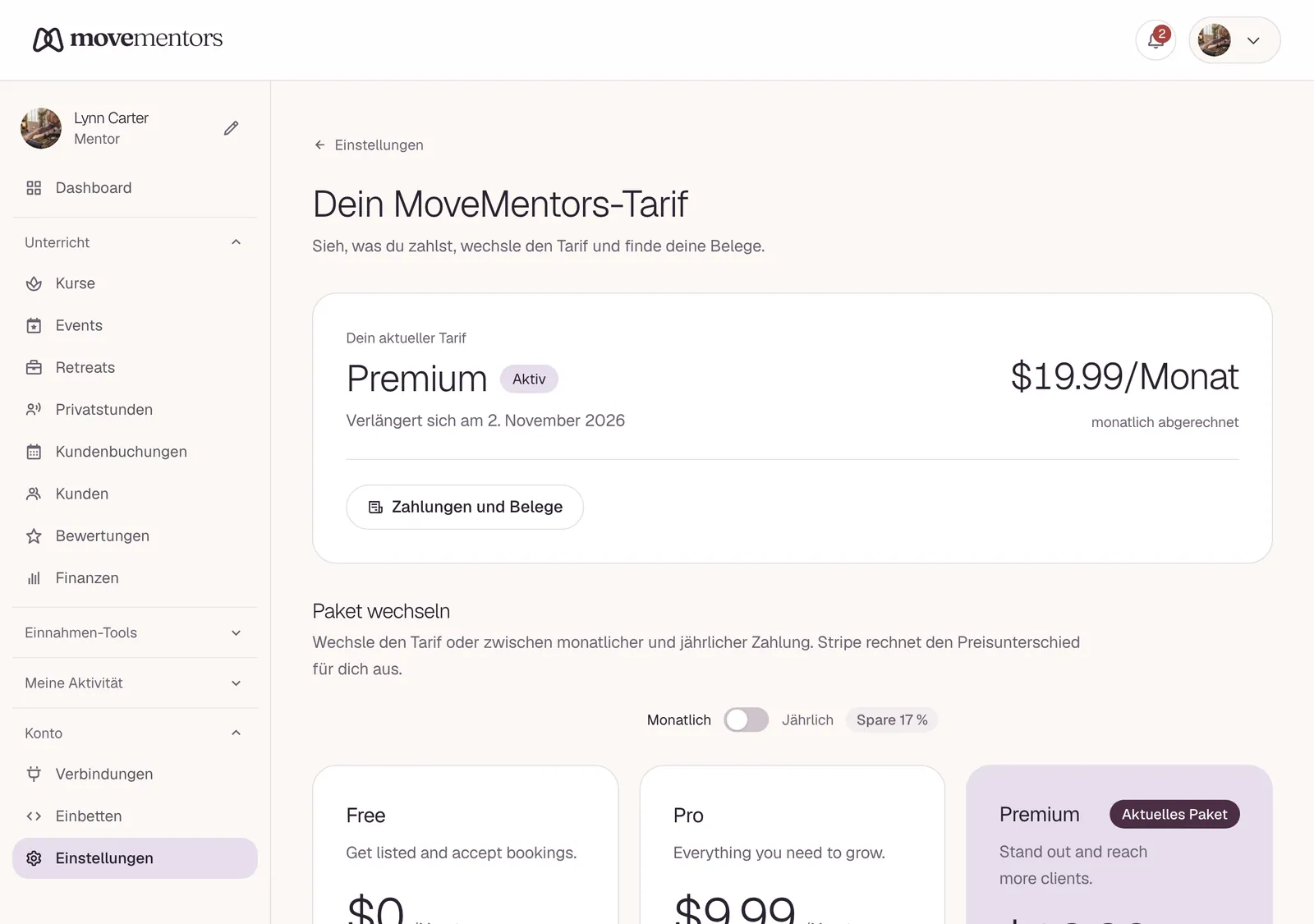Click the Privatstunden person icon
The height and width of the screenshot is (924, 1314).
34,410
